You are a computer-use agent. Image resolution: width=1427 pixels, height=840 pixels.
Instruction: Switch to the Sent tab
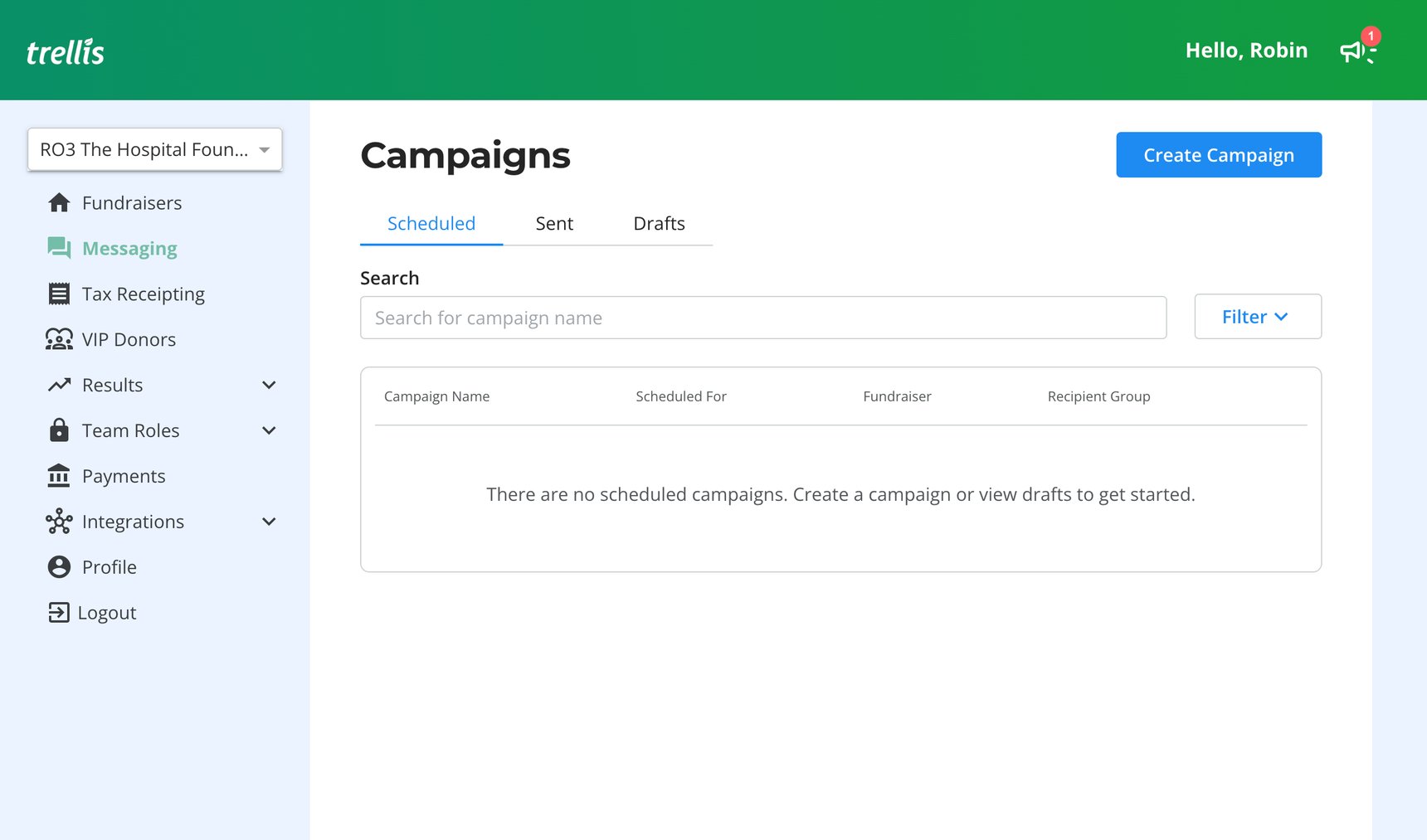click(553, 223)
